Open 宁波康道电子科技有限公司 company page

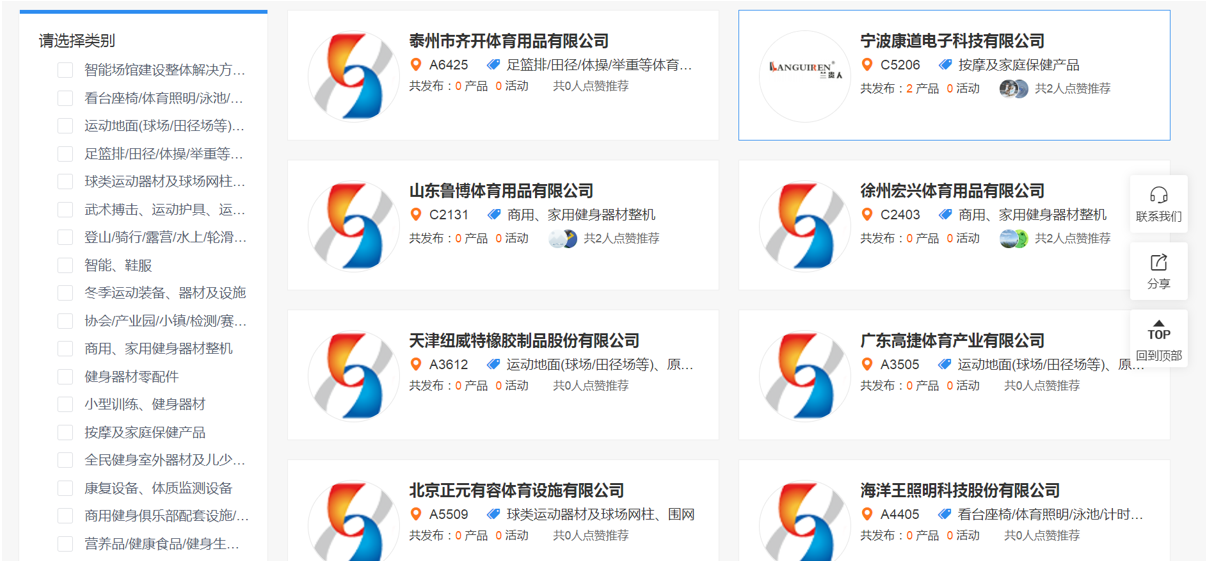tap(952, 41)
